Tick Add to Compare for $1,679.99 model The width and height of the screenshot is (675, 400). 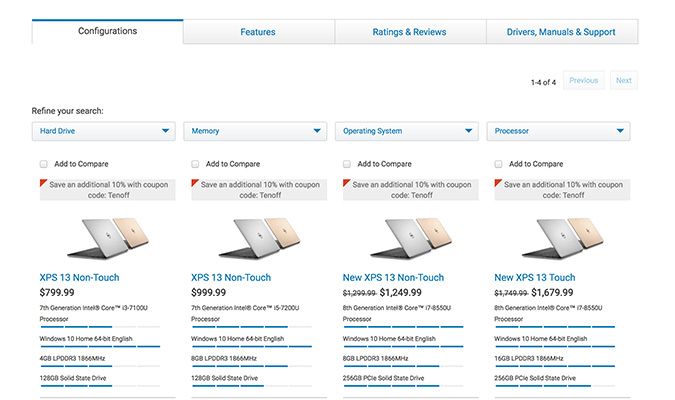(498, 164)
